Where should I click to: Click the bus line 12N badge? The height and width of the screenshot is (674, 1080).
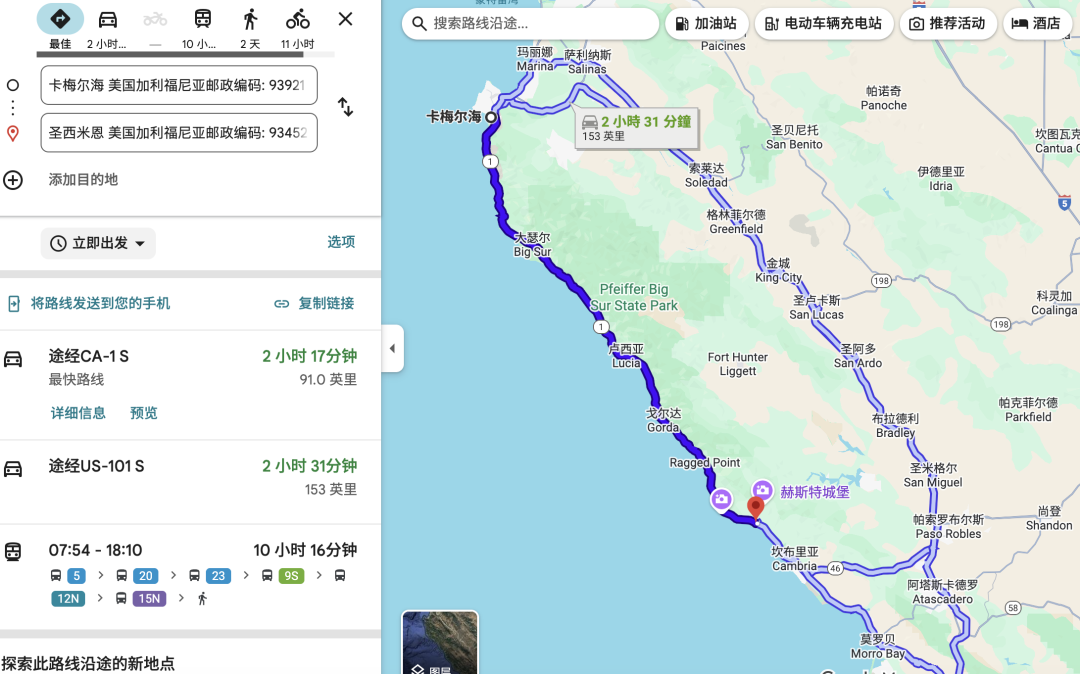(x=68, y=598)
